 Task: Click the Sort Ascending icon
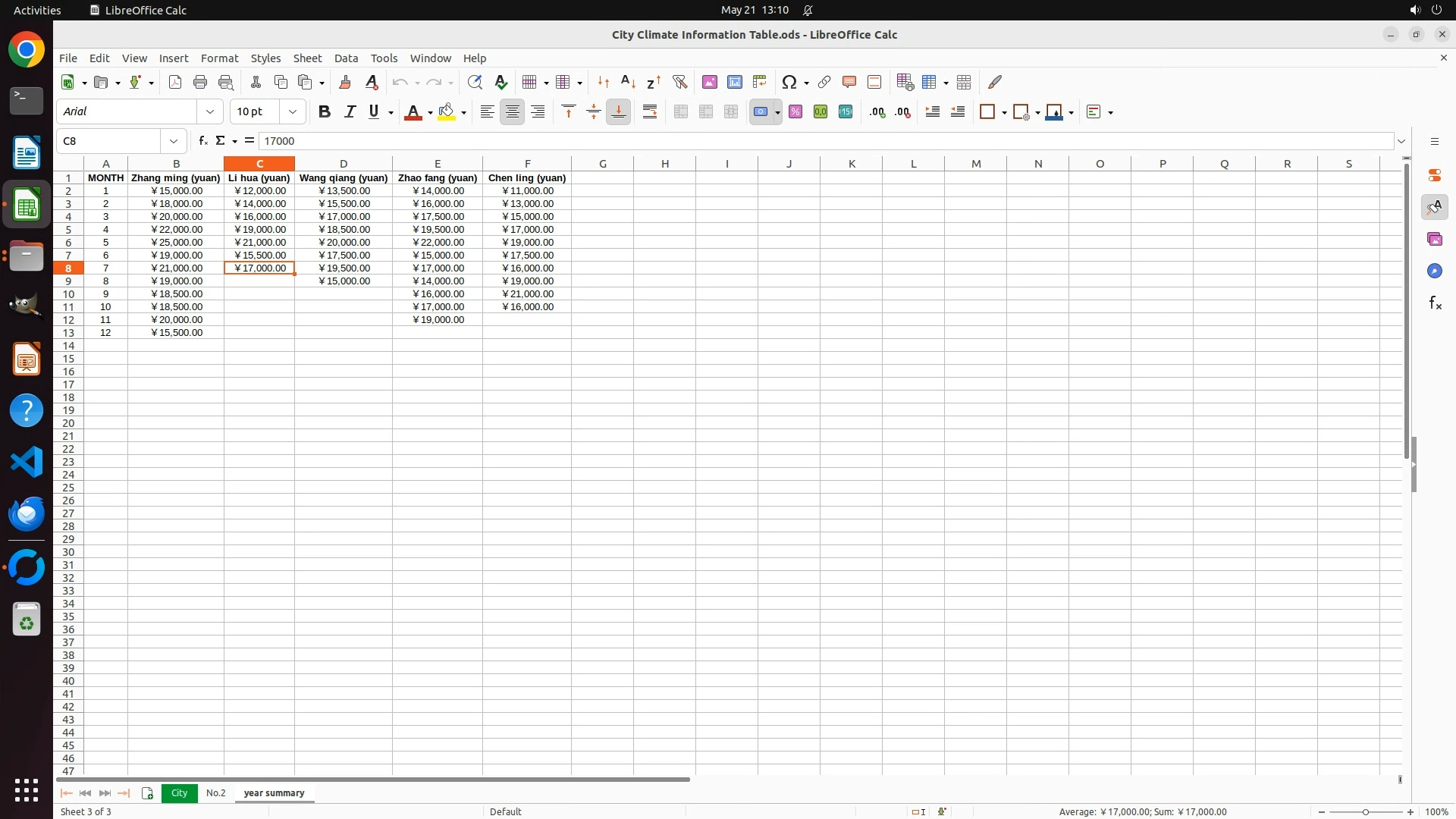(628, 82)
